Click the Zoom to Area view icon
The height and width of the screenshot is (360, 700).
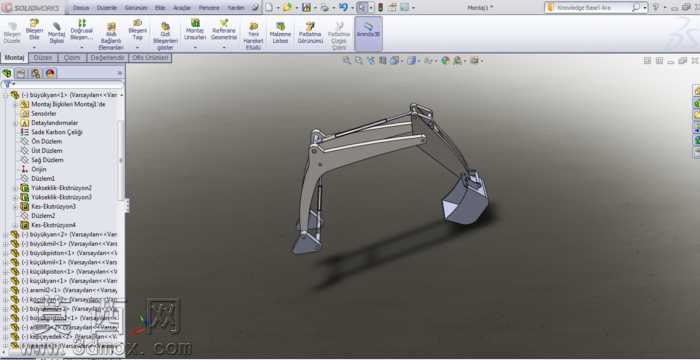point(358,61)
